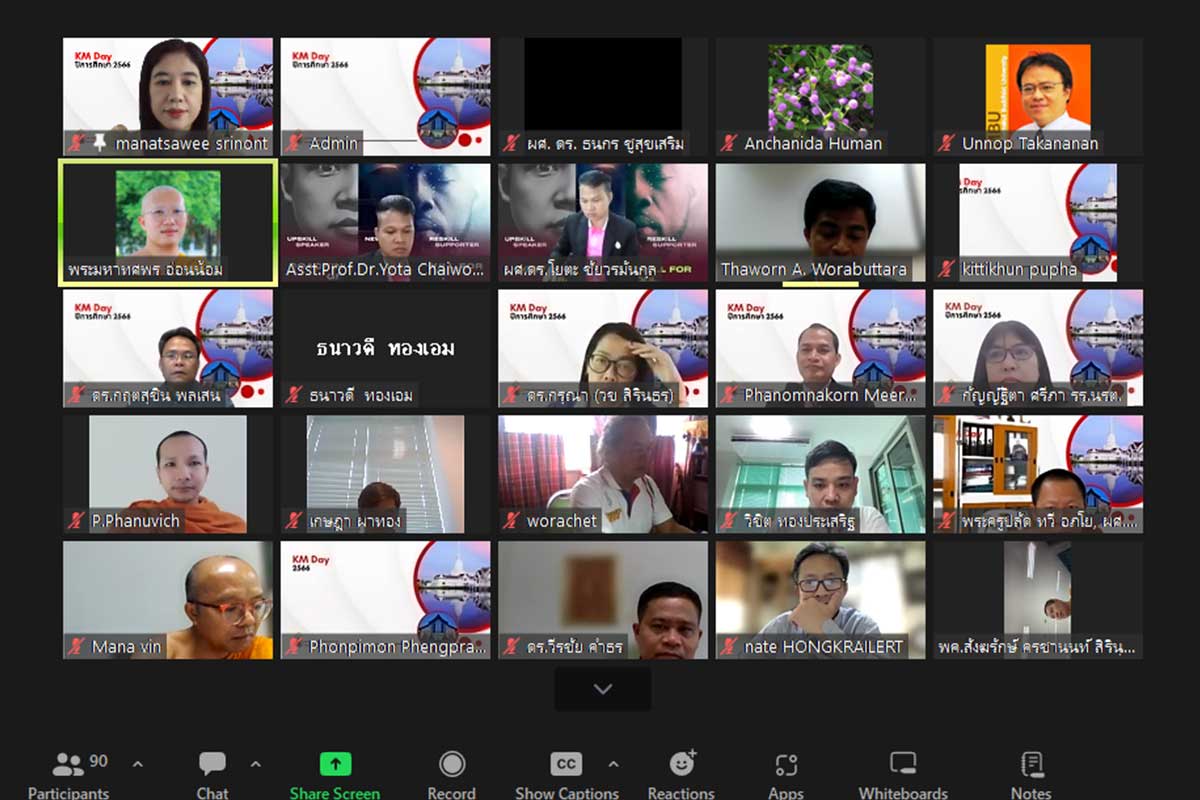Open the Participants panel icon

pyautogui.click(x=68, y=765)
